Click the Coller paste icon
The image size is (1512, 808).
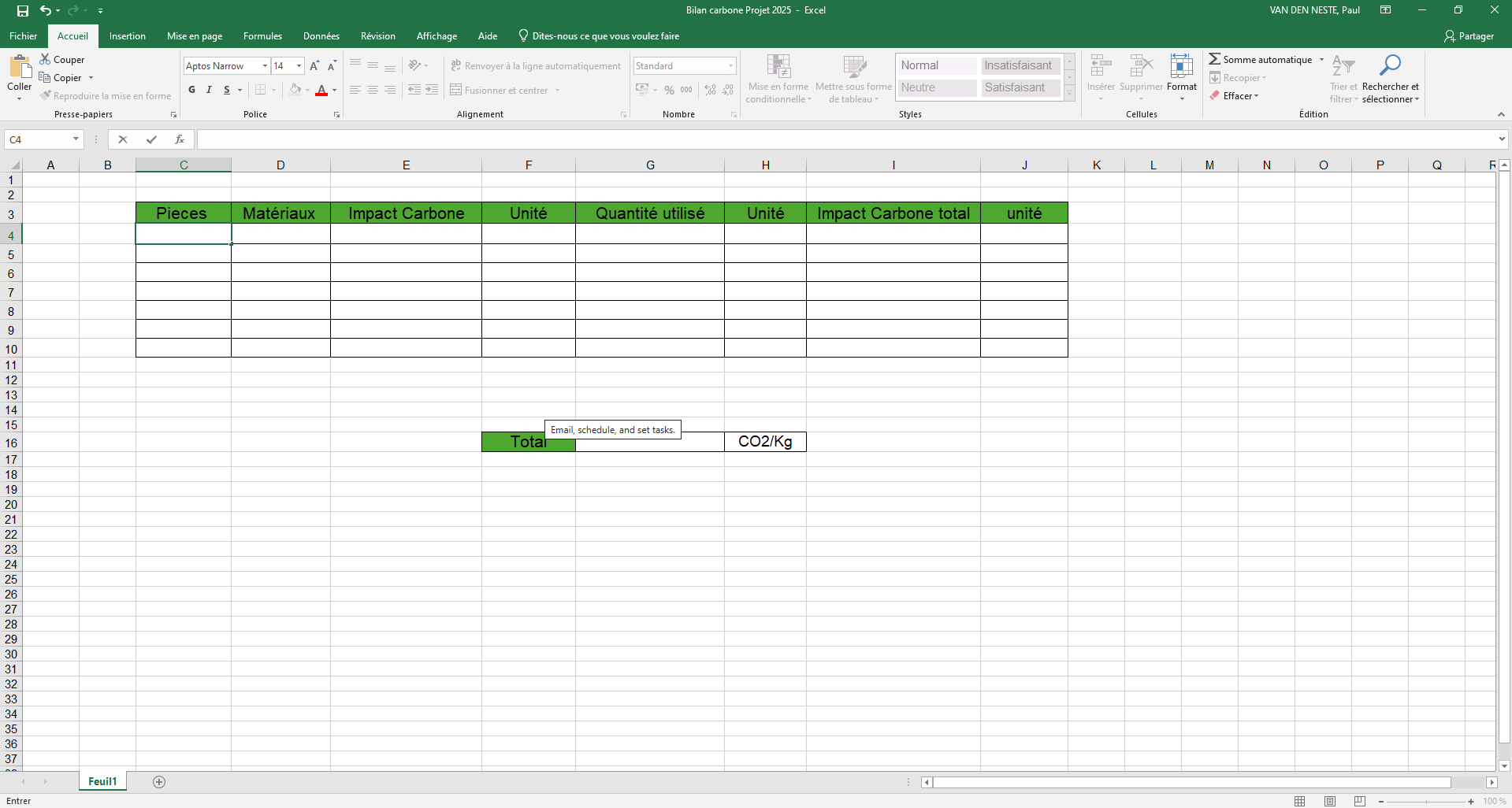pyautogui.click(x=20, y=69)
